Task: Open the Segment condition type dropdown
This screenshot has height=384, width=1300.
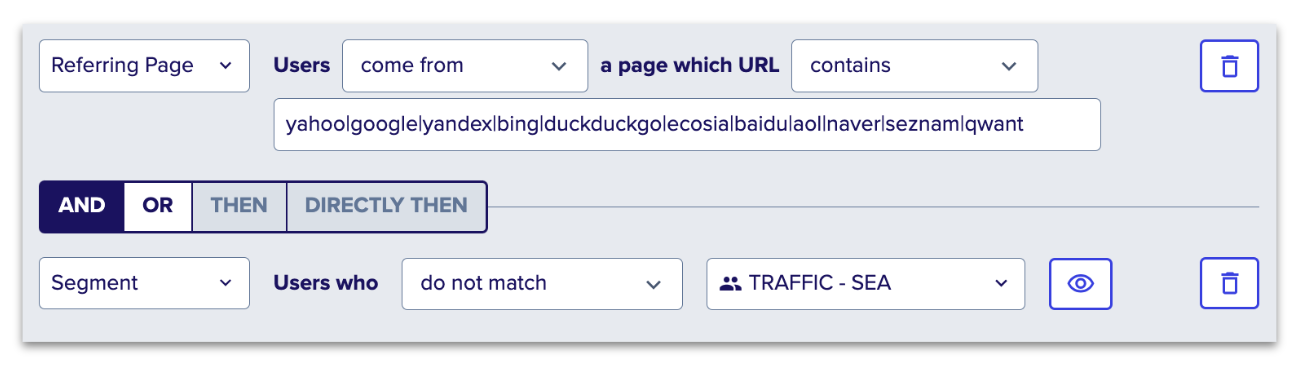Action: [144, 283]
